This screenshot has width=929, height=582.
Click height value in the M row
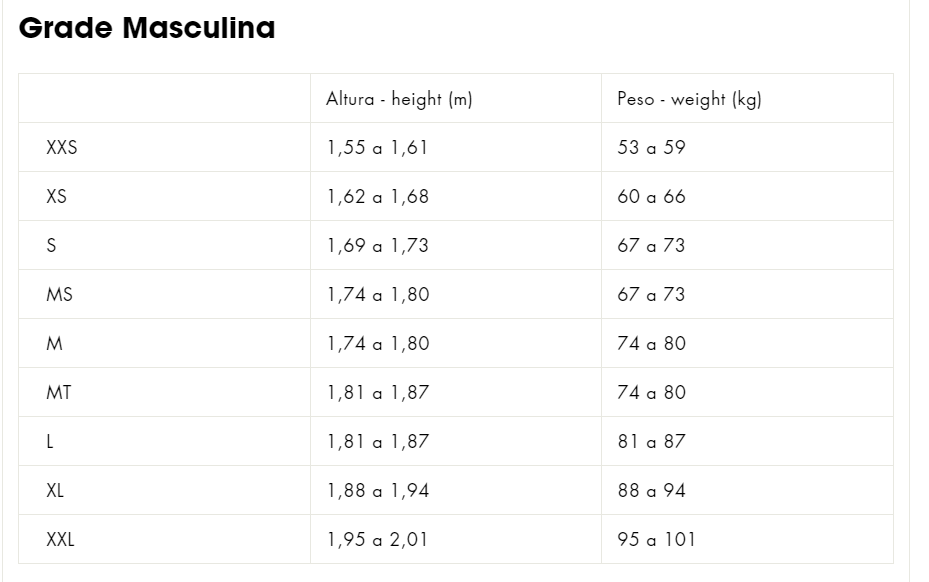(x=377, y=344)
